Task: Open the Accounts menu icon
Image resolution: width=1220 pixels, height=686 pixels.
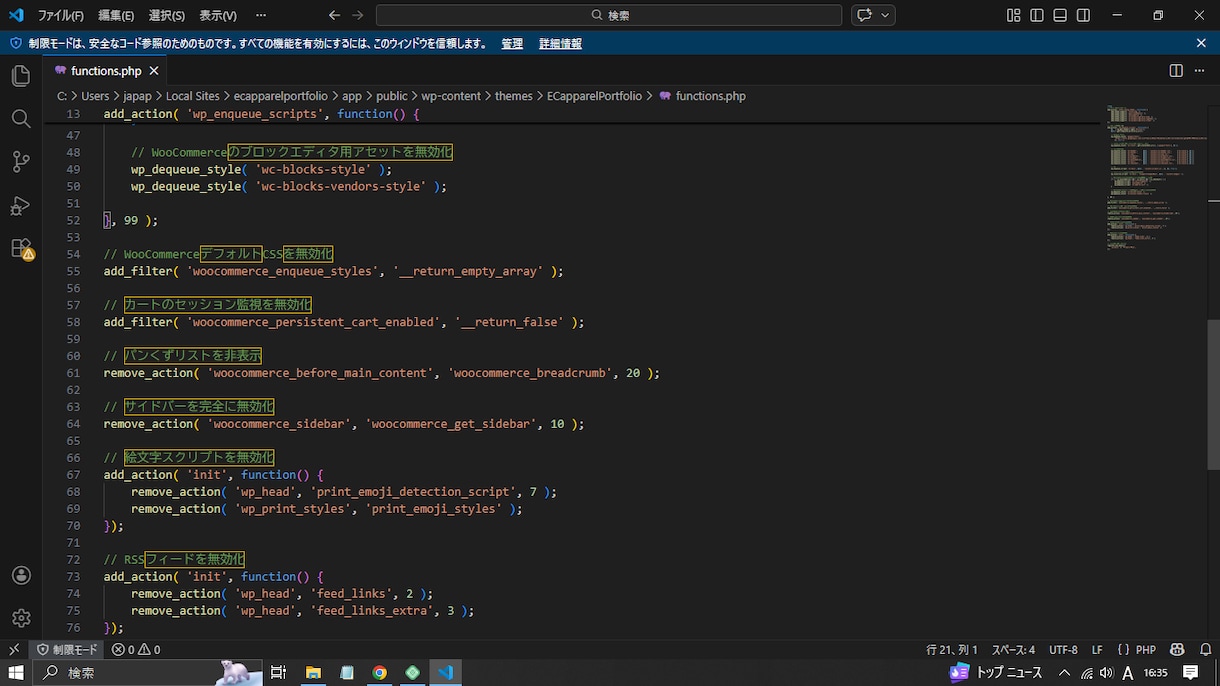Action: [21, 575]
